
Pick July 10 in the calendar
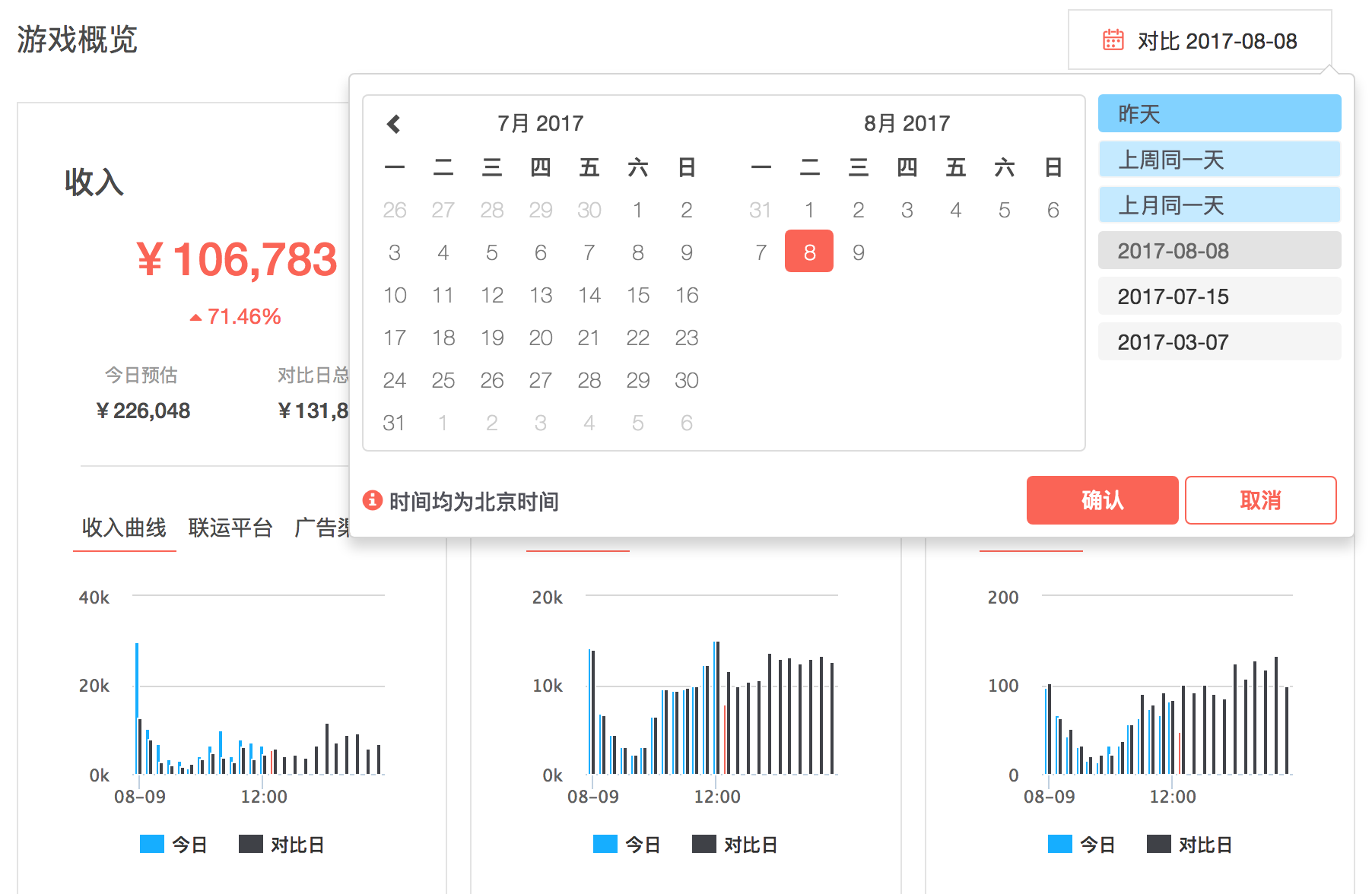click(395, 295)
